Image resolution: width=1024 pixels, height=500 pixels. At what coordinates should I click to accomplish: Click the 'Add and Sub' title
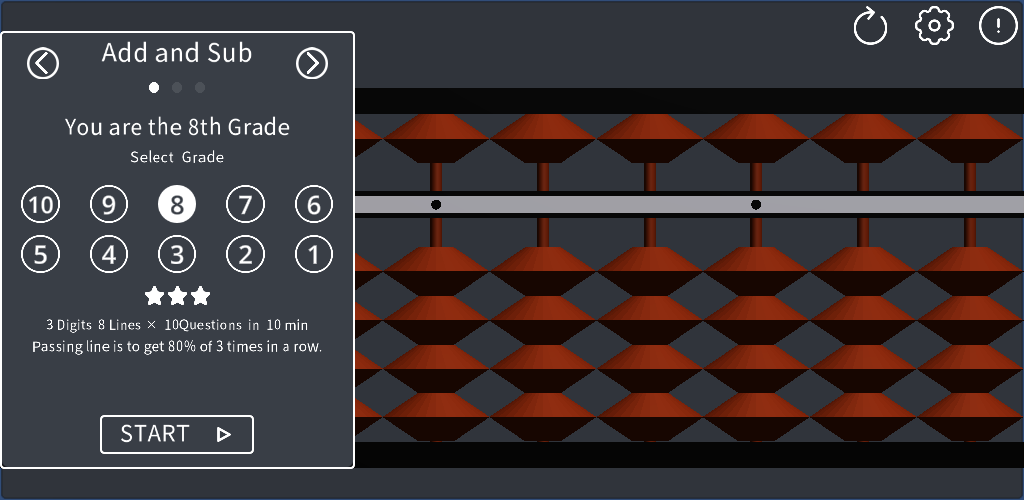(177, 53)
